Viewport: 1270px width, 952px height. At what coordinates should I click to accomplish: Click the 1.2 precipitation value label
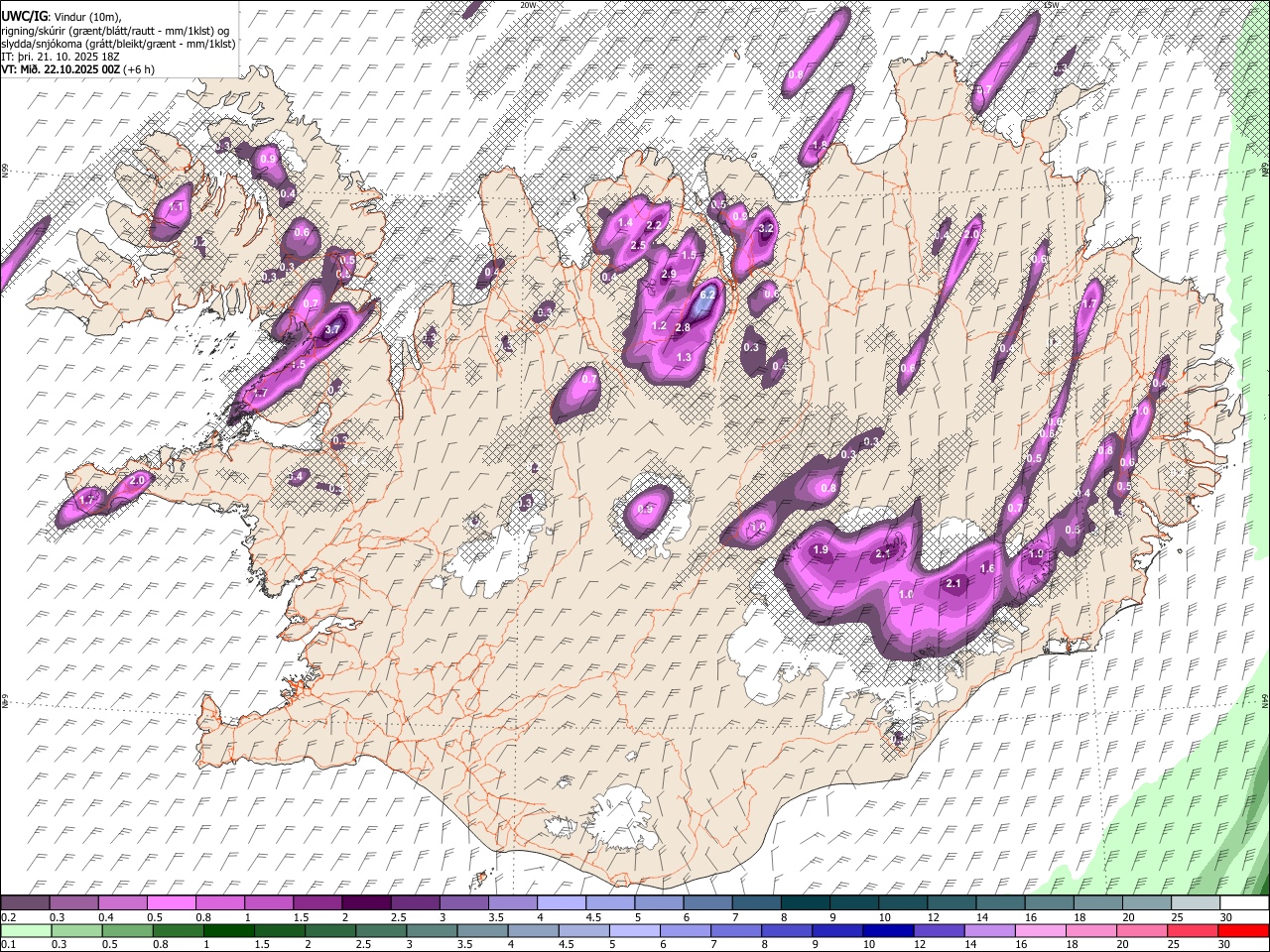(x=659, y=326)
